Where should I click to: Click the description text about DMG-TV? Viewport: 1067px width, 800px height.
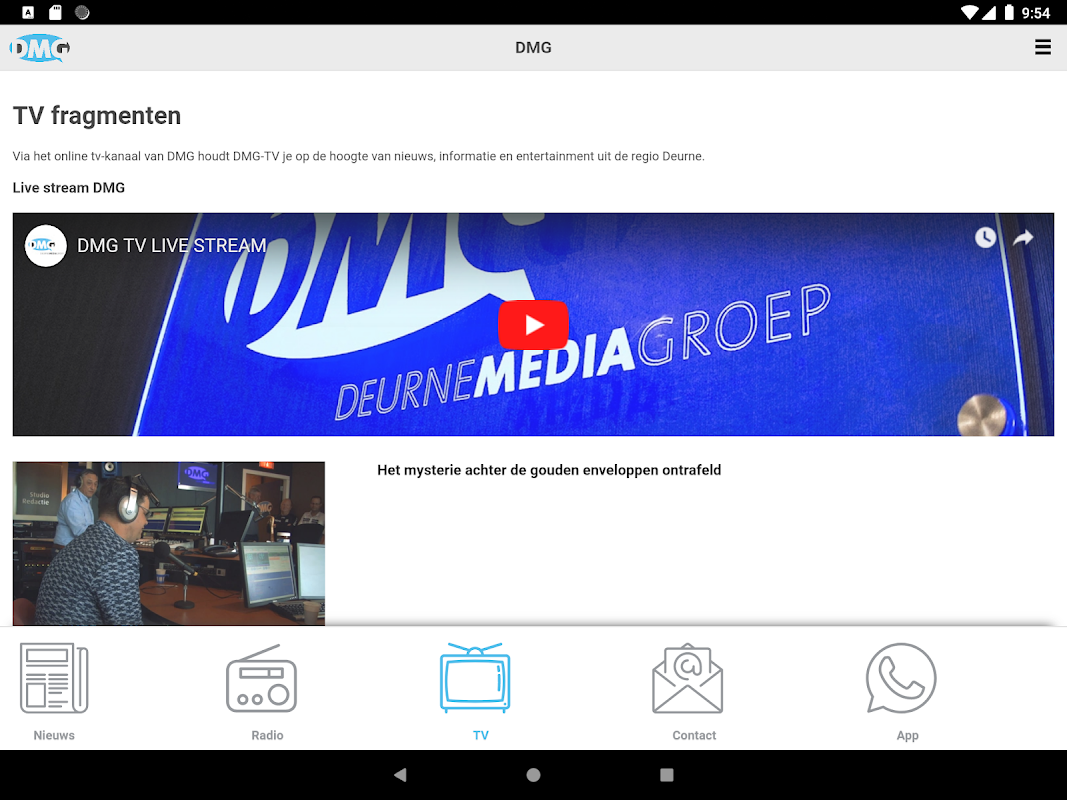[359, 156]
